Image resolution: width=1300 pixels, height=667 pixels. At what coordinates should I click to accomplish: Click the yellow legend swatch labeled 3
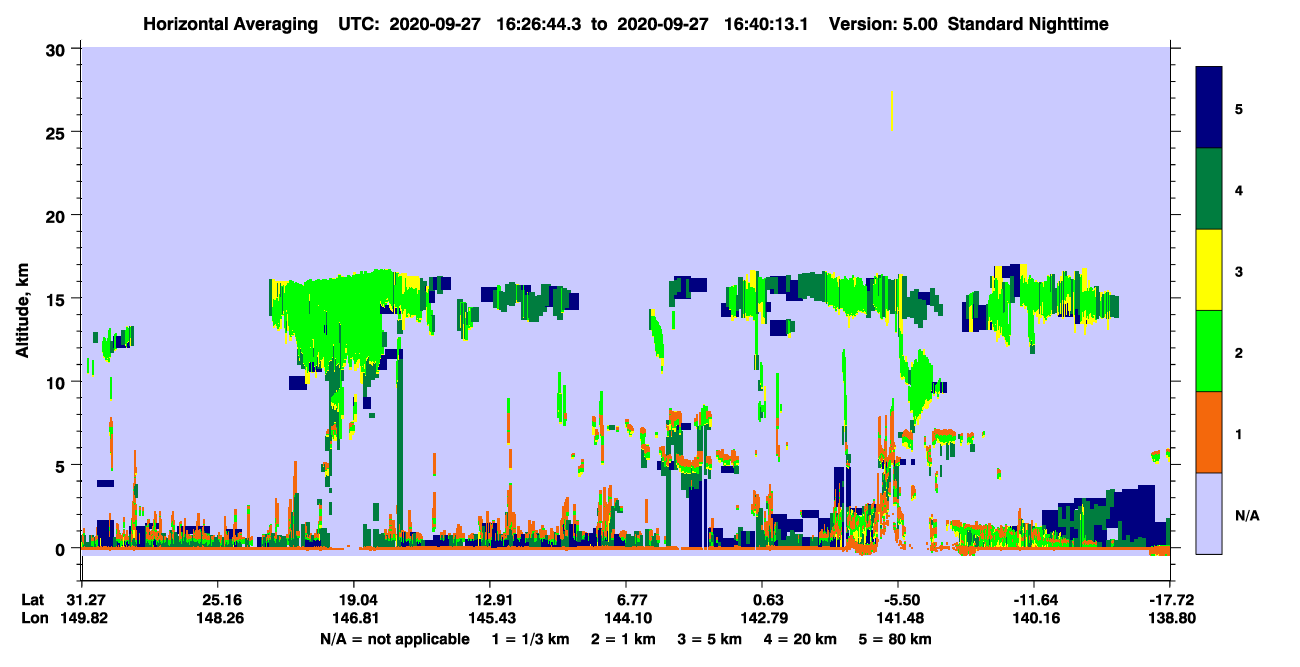coord(1209,270)
